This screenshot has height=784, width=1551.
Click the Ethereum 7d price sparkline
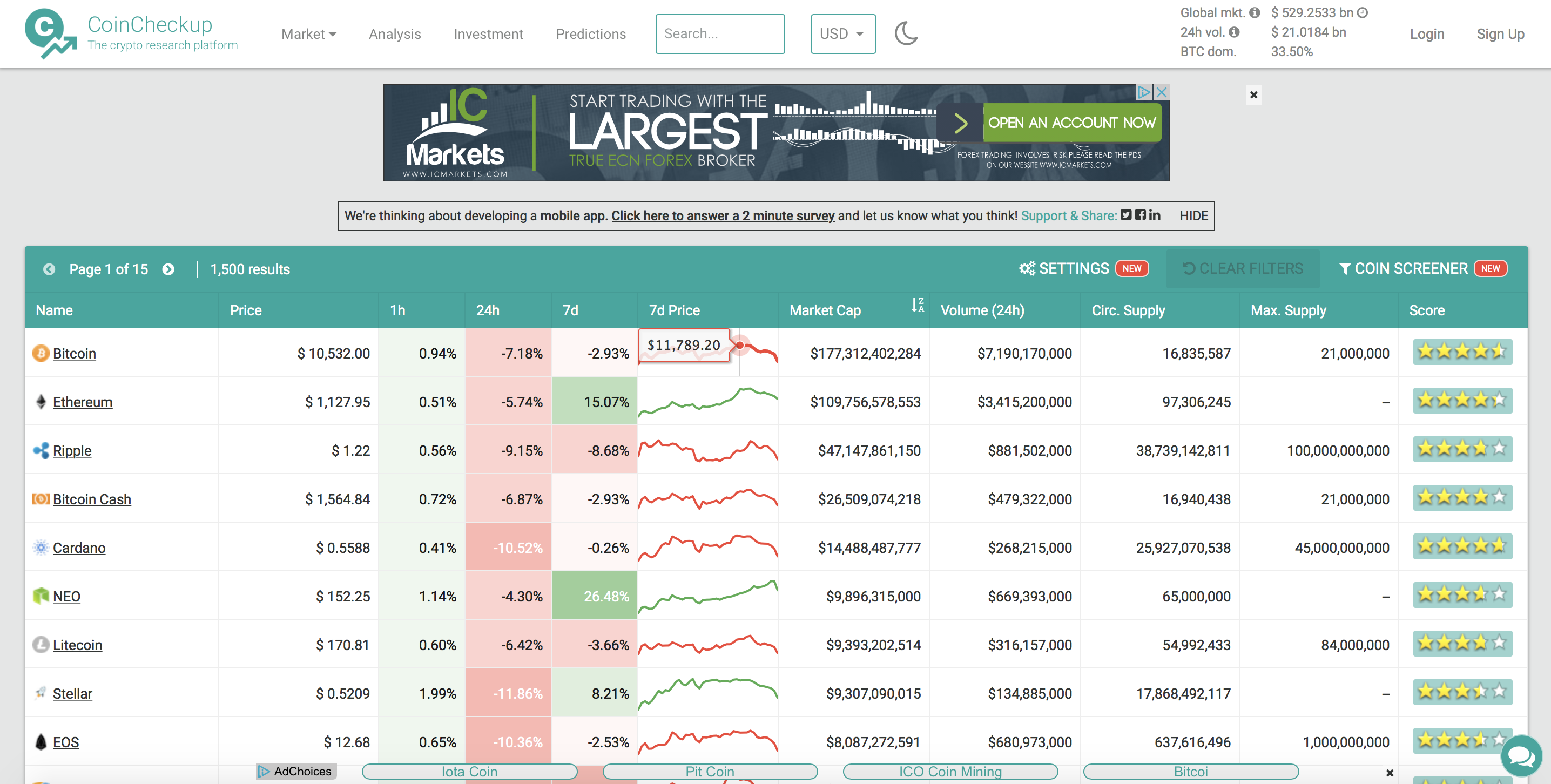707,402
